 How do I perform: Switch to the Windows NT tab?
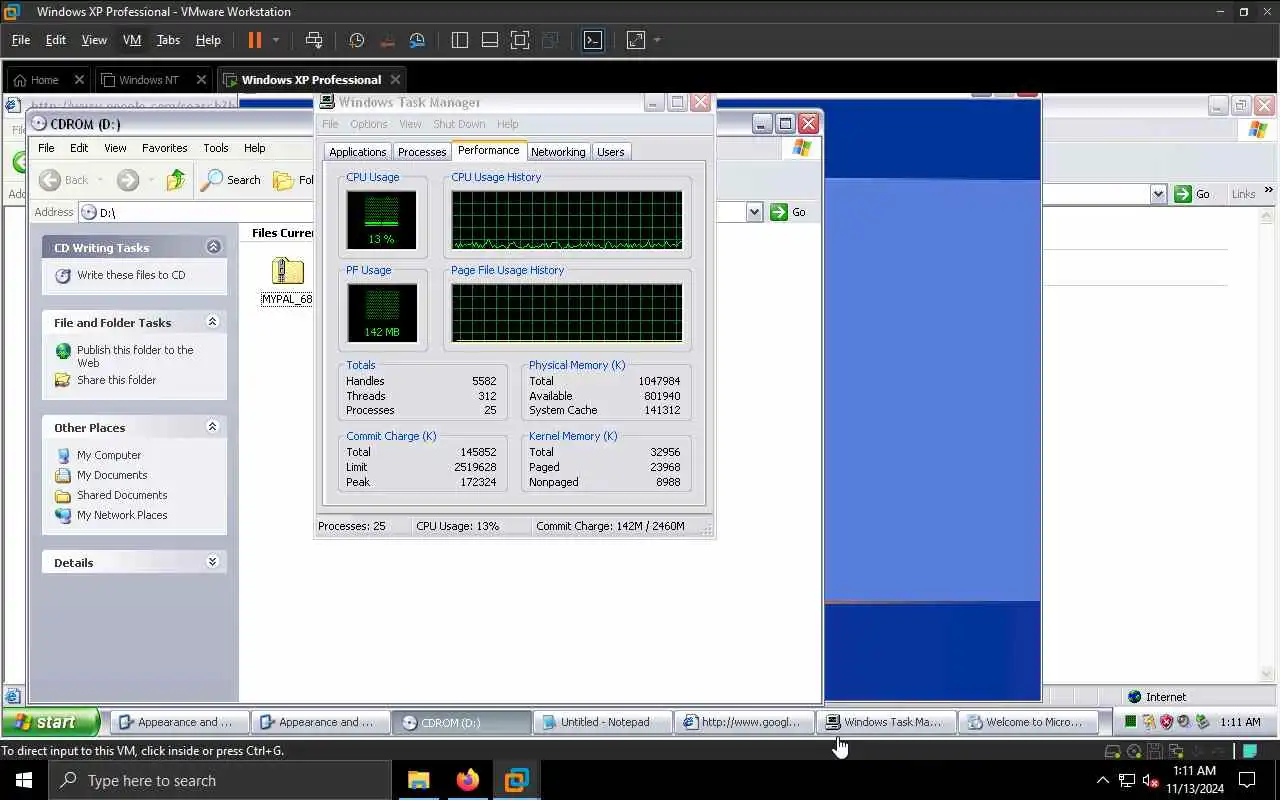coord(148,80)
